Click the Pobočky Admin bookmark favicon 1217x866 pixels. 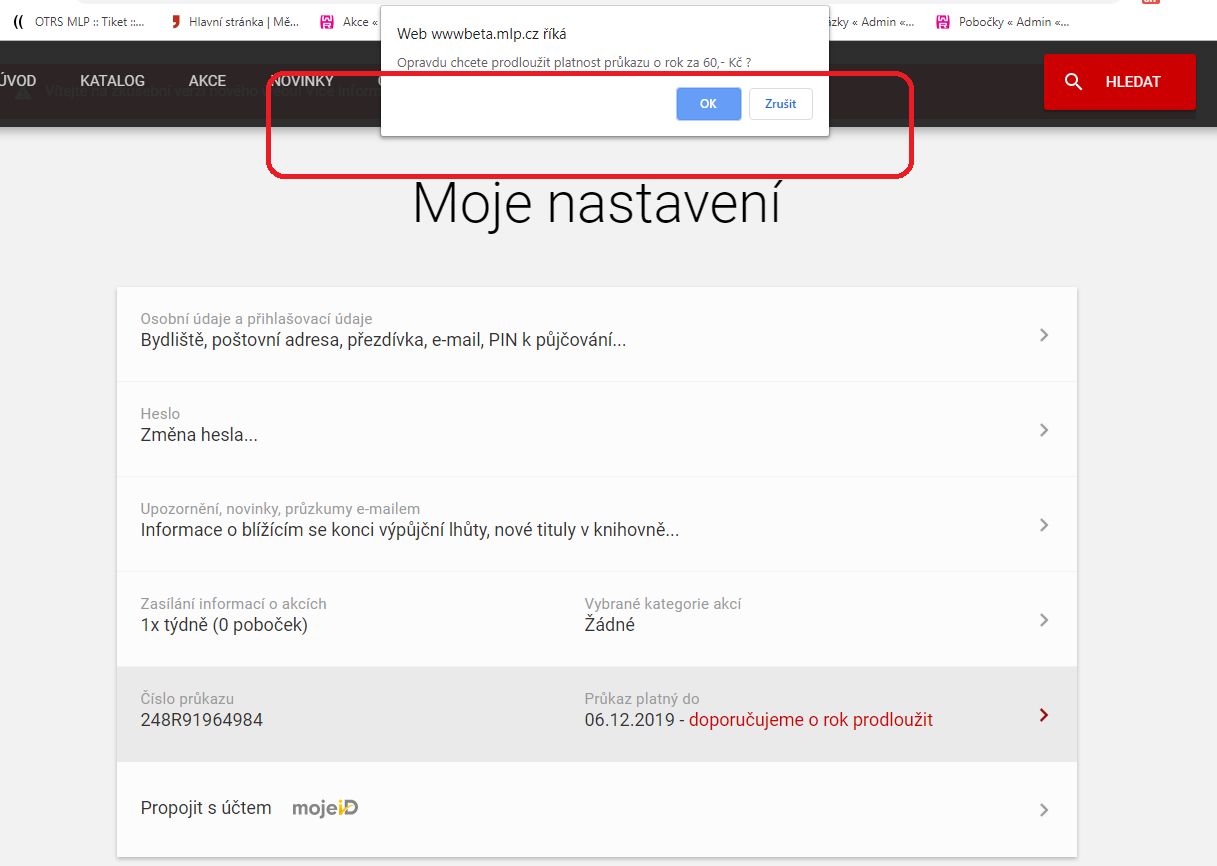tap(942, 22)
